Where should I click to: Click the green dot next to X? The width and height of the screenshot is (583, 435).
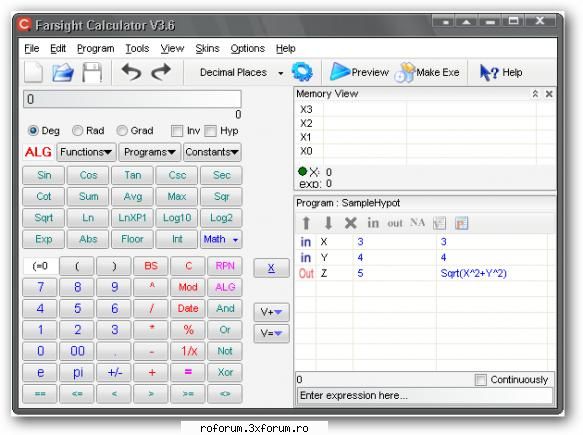coord(303,171)
